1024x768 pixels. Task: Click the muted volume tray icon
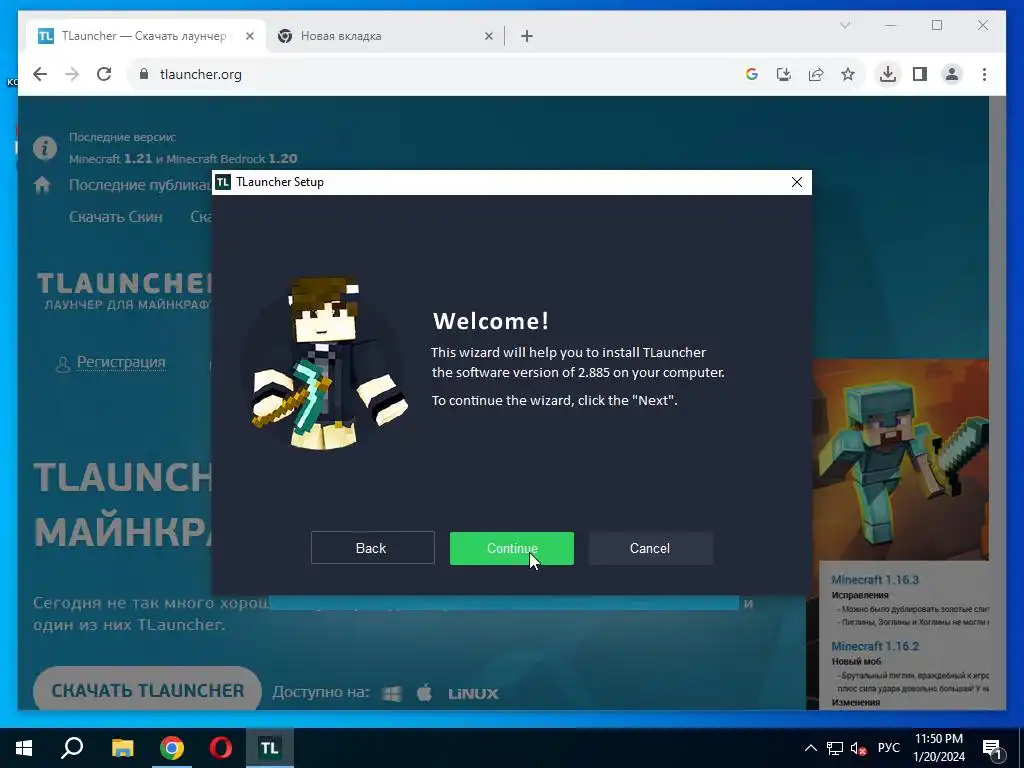[x=858, y=748]
